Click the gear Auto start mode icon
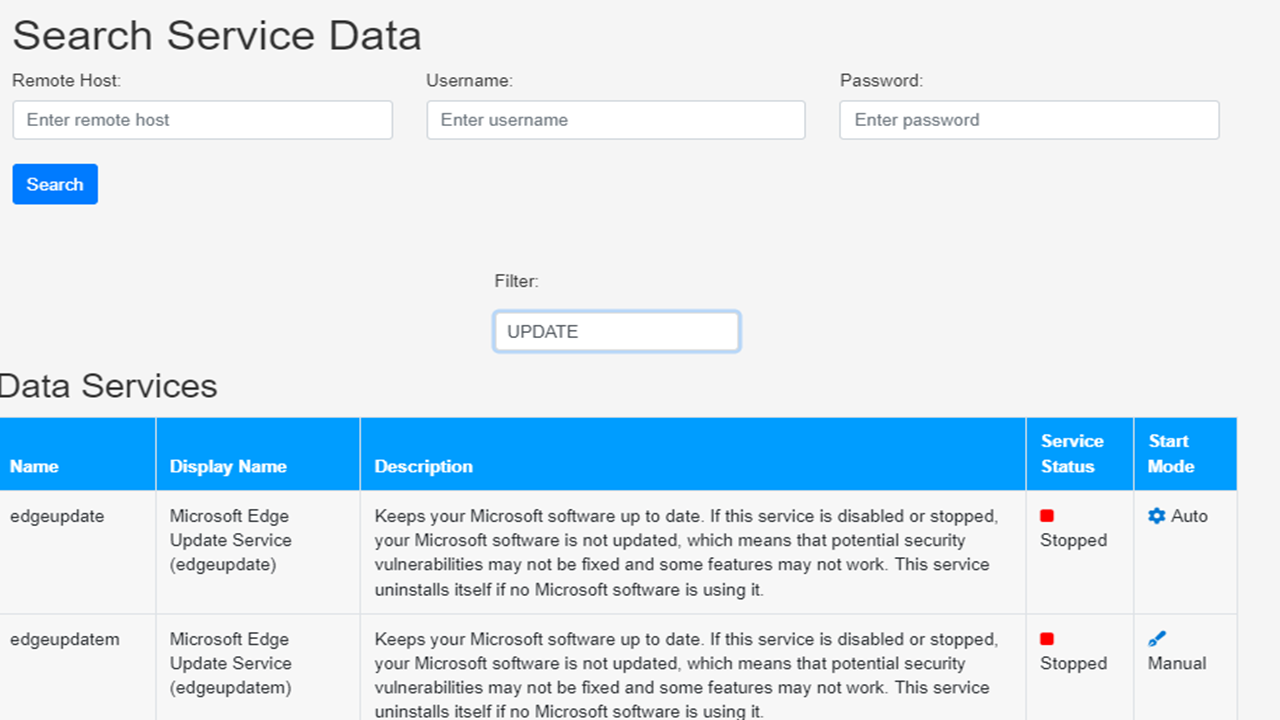 [1157, 516]
